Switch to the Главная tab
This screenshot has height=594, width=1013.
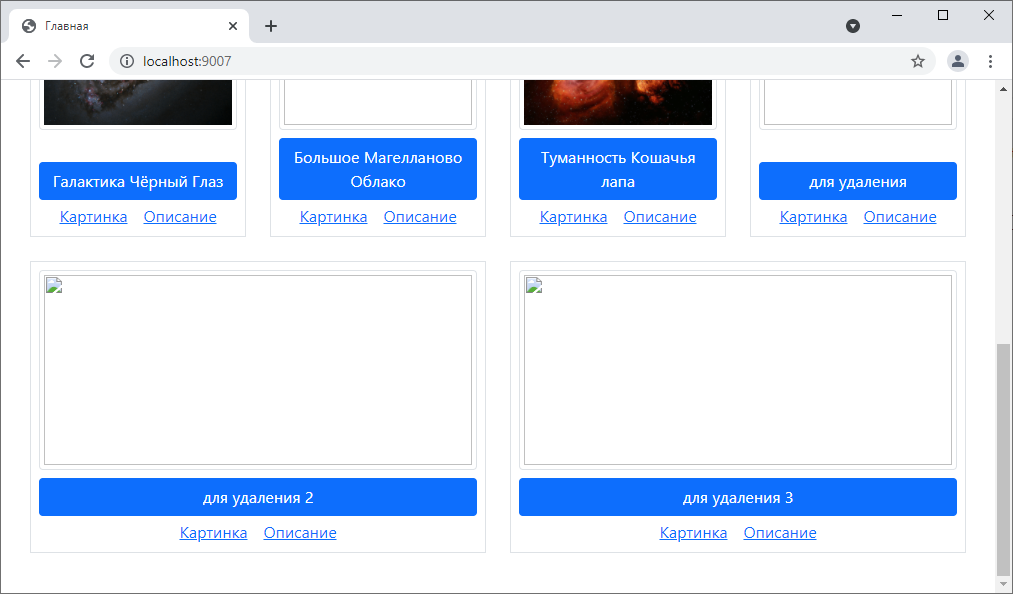pos(120,26)
